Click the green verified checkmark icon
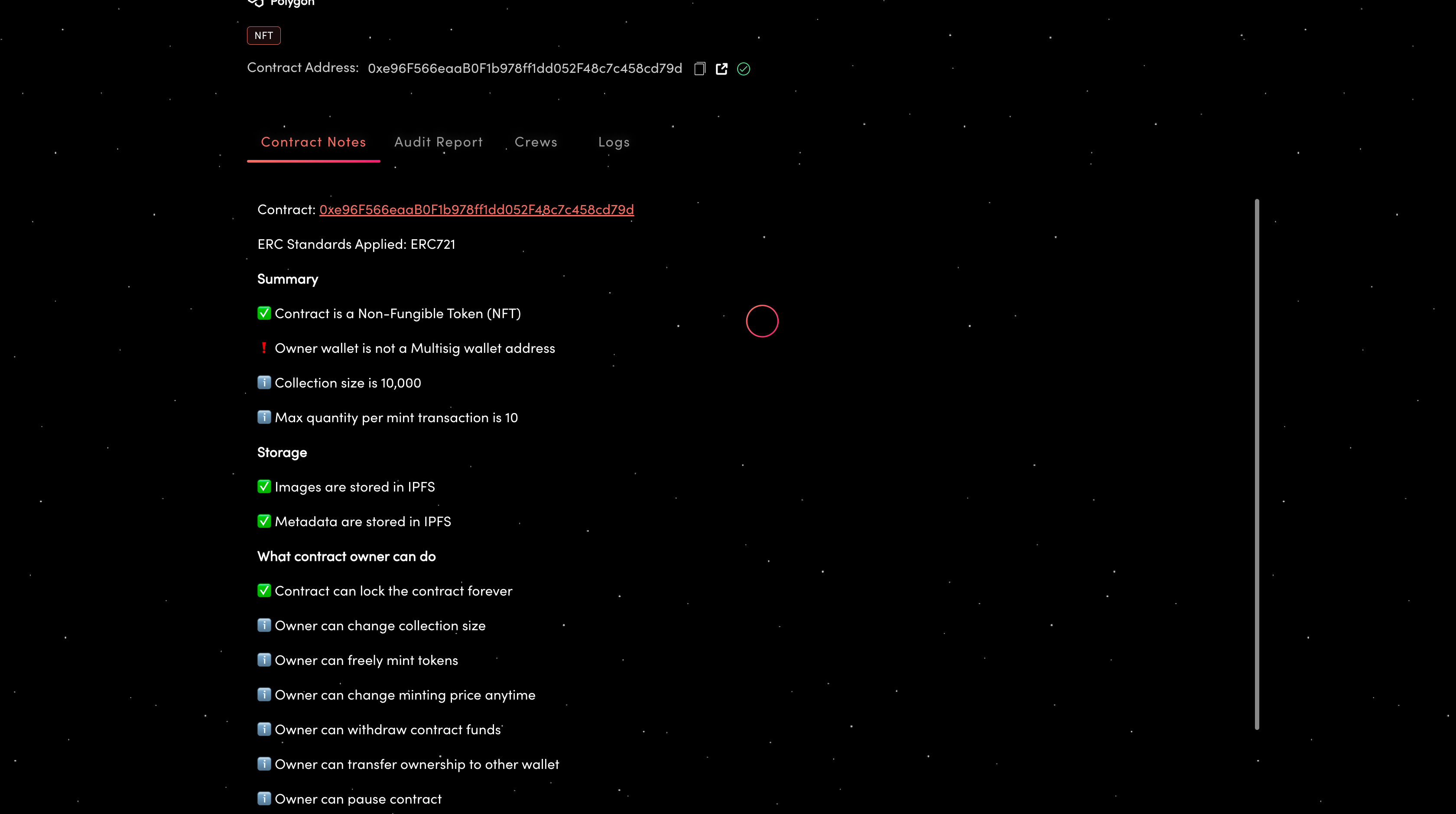This screenshot has width=1456, height=814. point(743,68)
